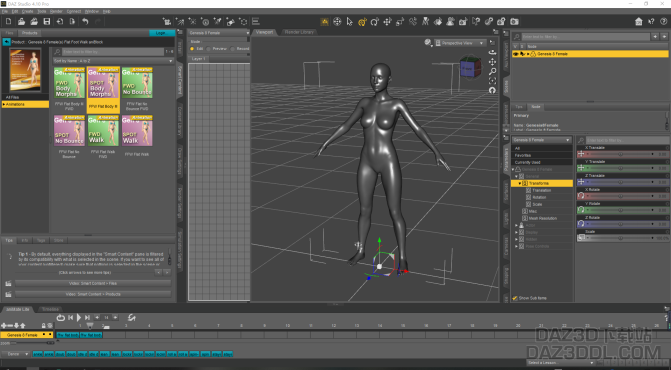This screenshot has width=671, height=370.
Task: Click the create new camera icon
Action: point(167,21)
